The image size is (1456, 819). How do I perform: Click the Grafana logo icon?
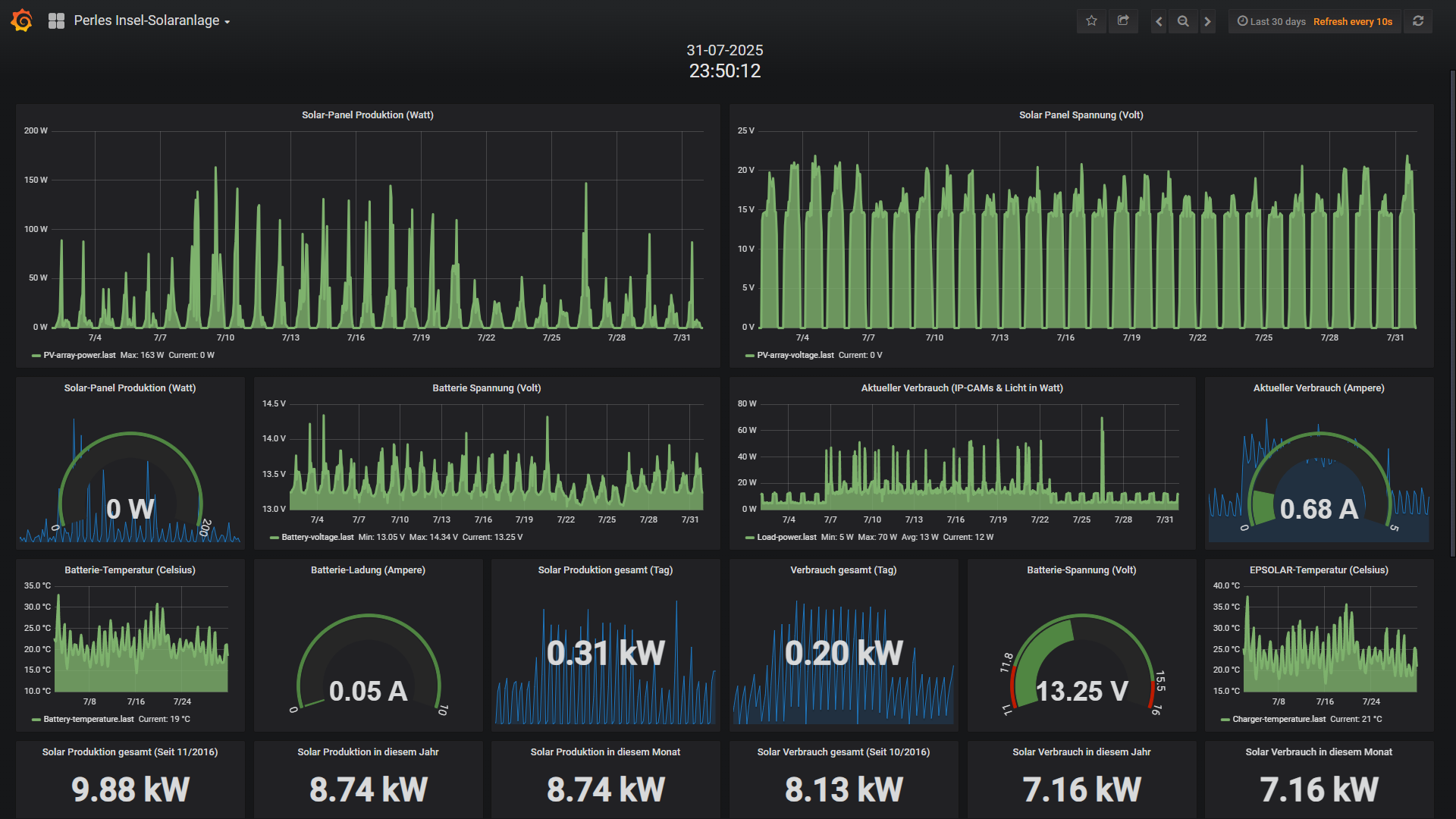pyautogui.click(x=21, y=20)
